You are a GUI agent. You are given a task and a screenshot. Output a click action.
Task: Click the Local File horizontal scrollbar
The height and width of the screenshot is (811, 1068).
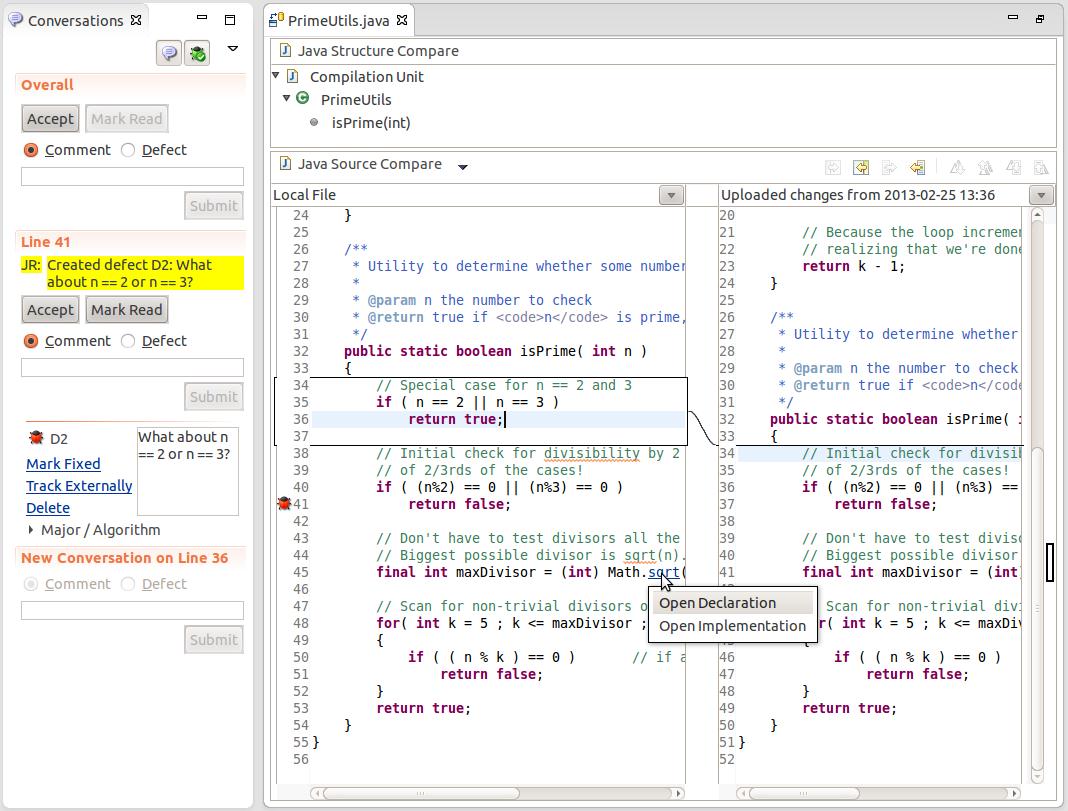[497, 793]
